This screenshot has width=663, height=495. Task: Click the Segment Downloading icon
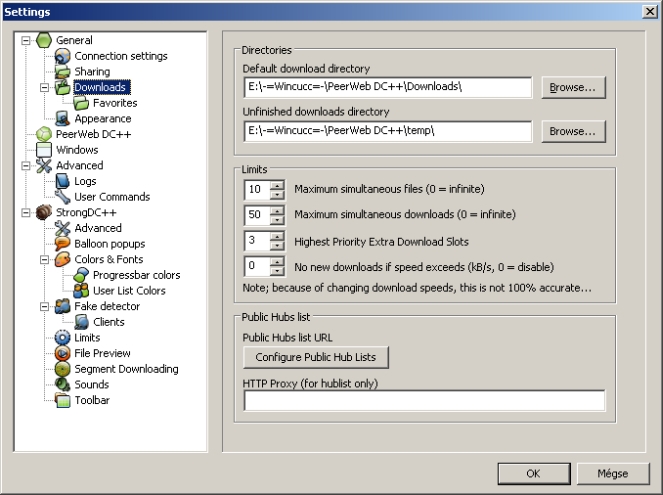pos(63,369)
